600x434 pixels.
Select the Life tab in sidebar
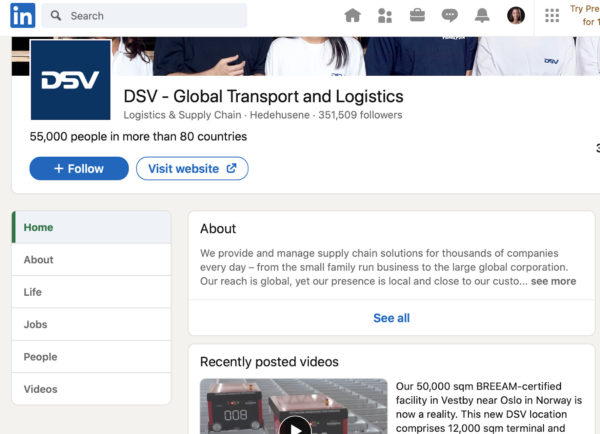pyautogui.click(x=91, y=292)
